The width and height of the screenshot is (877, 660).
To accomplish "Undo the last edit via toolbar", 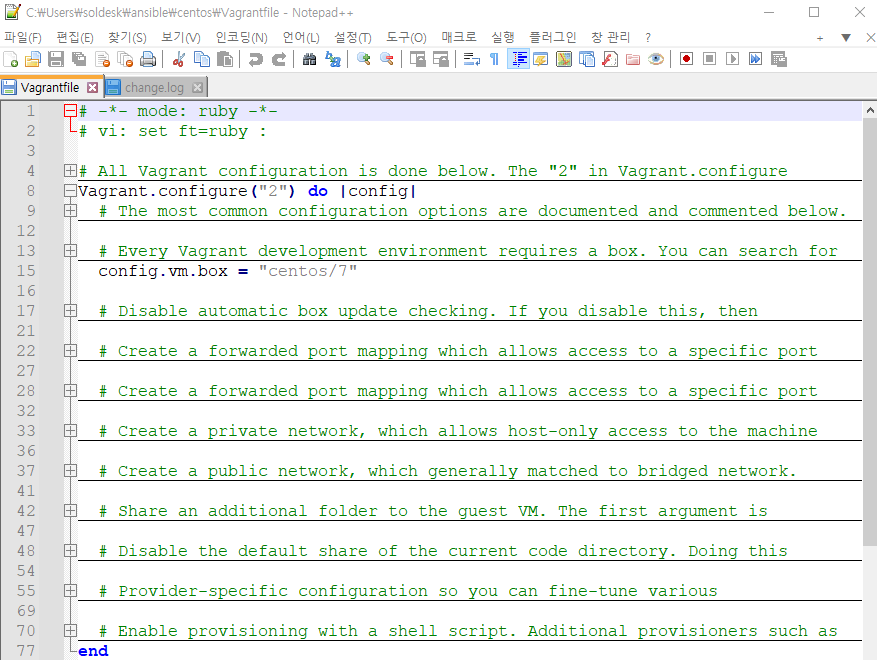I will (x=255, y=59).
